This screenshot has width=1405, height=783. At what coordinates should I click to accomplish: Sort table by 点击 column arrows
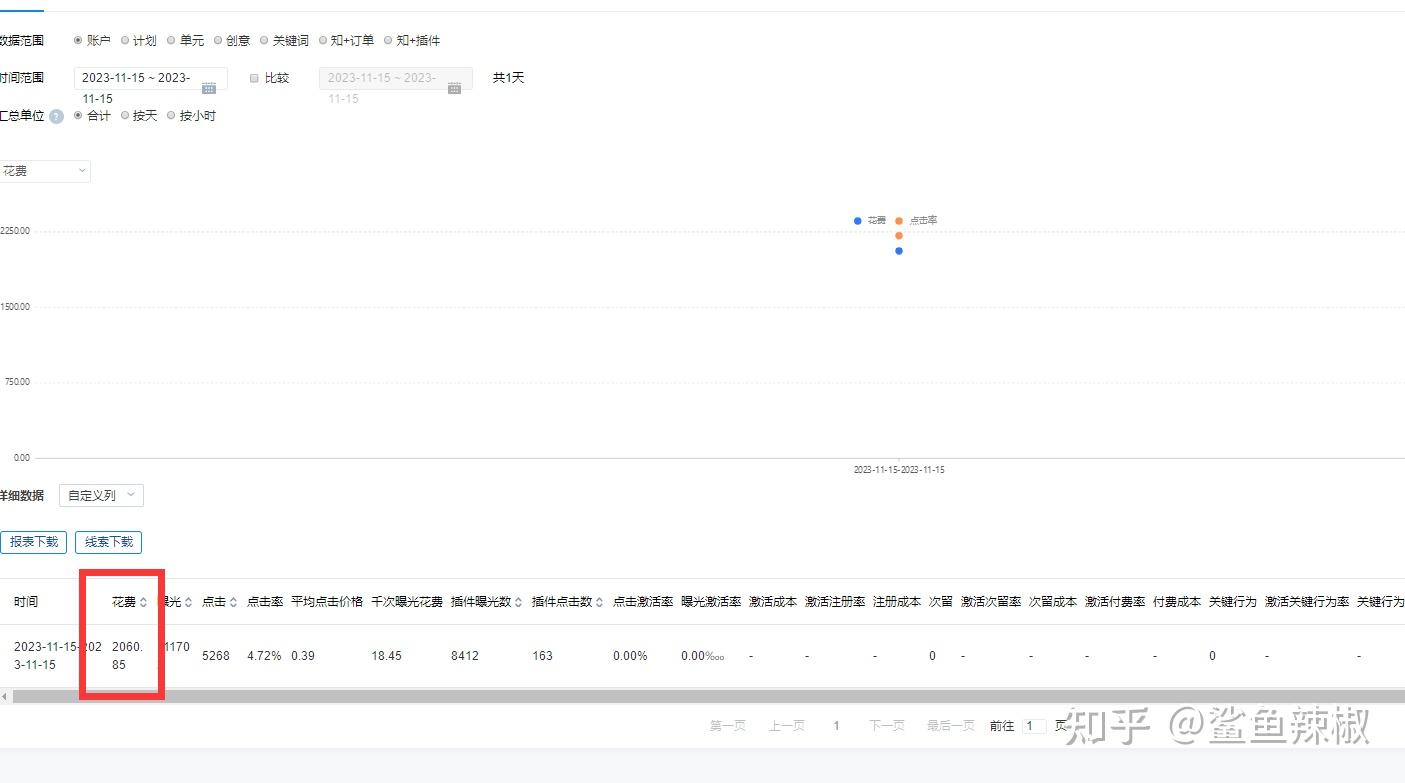[233, 602]
